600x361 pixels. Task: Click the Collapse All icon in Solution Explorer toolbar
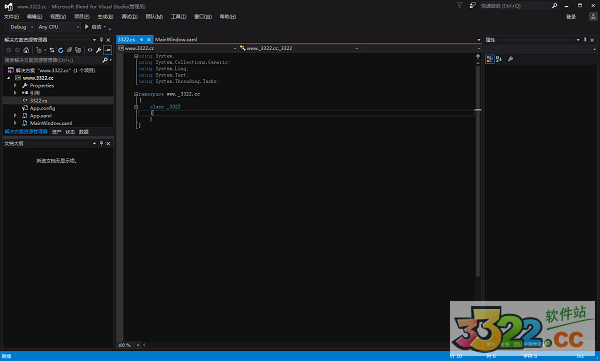(69, 50)
